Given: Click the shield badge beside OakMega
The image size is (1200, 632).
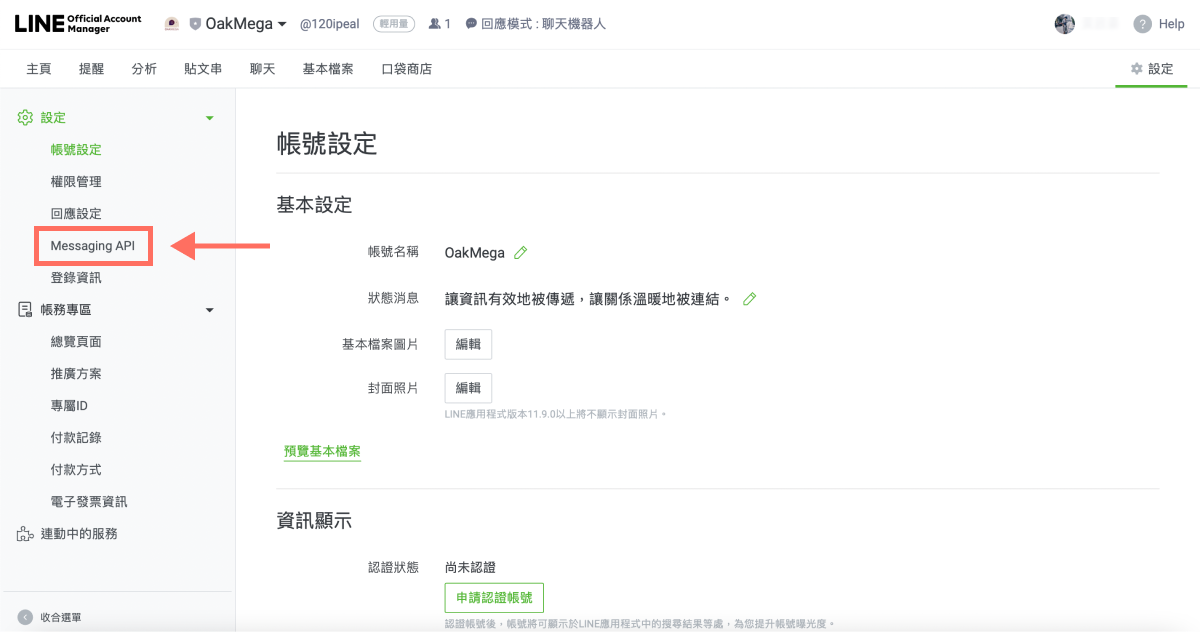Looking at the screenshot, I should coord(195,24).
